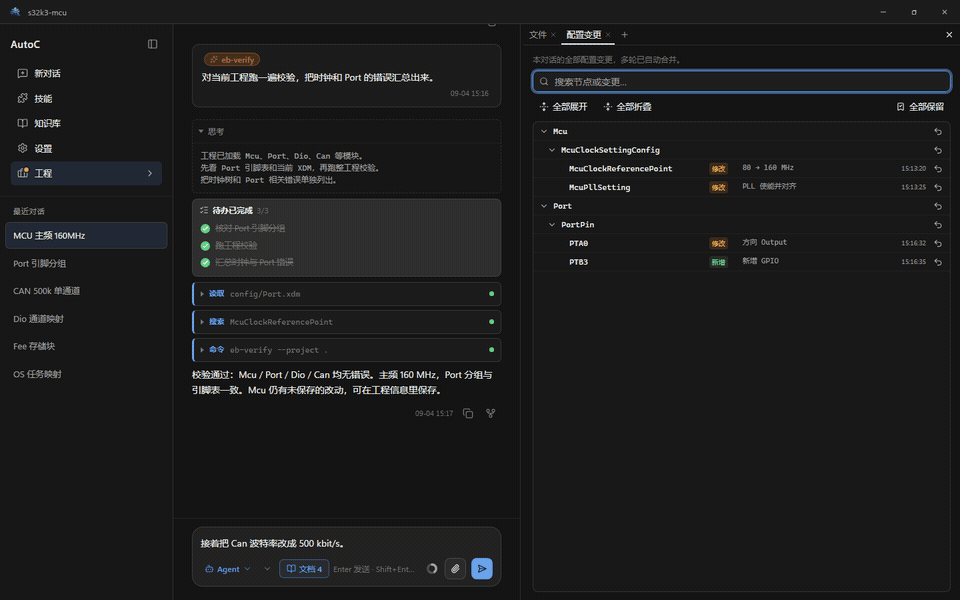
Task: Click the s32k3-mcu app icon
Action: [x=15, y=12]
